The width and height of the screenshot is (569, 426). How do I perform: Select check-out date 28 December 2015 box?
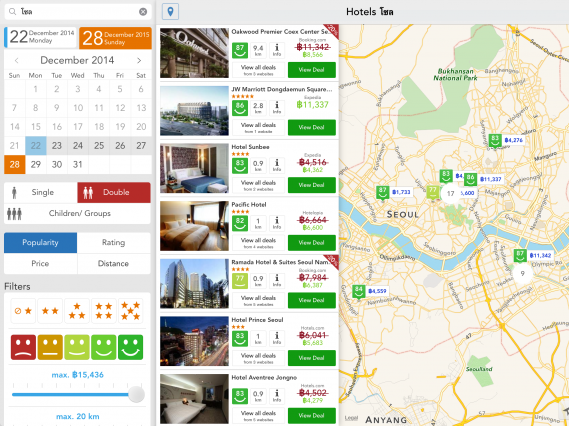(115, 38)
